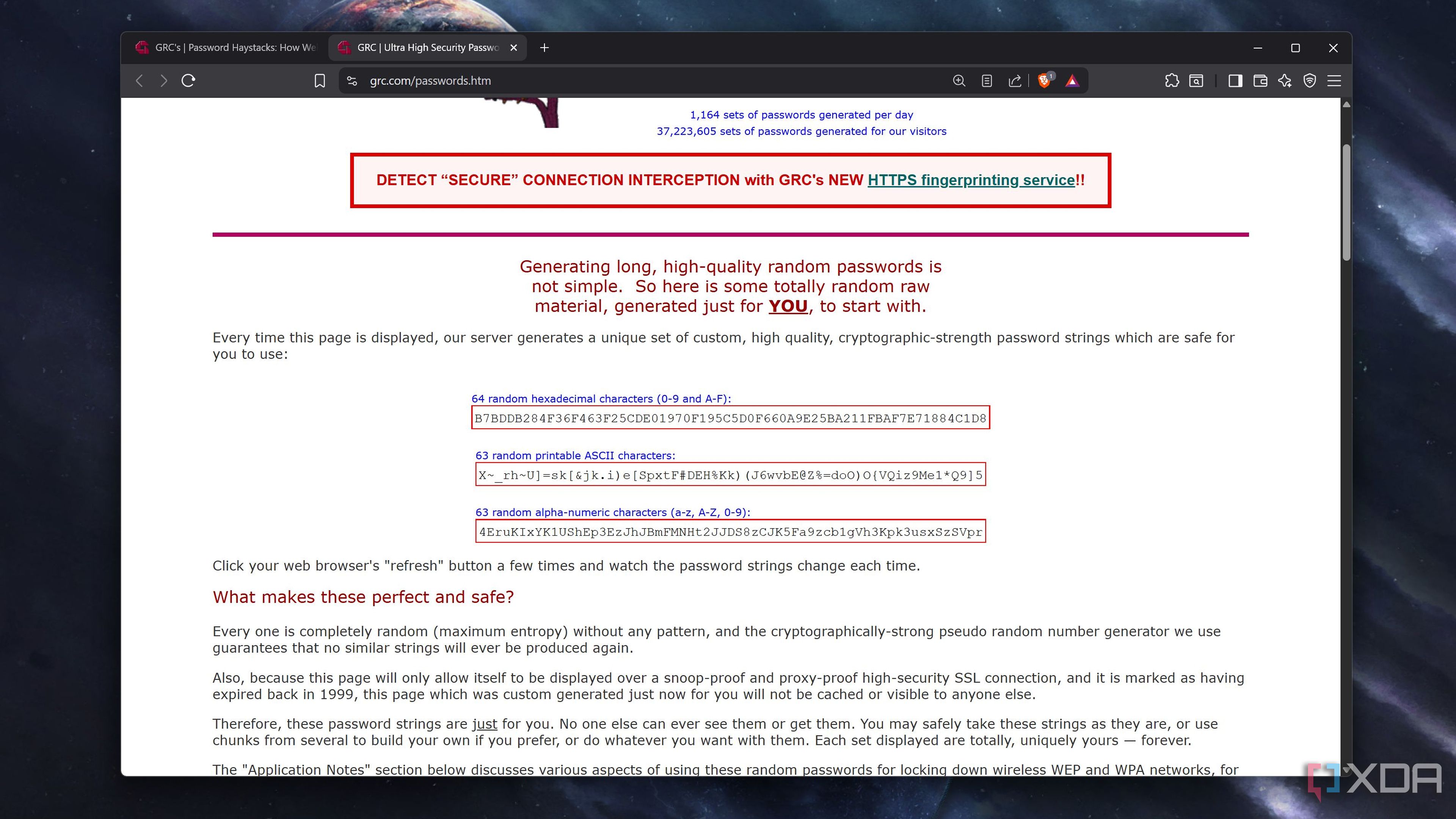Click the zoom magnifier icon in the address bar

tap(959, 81)
